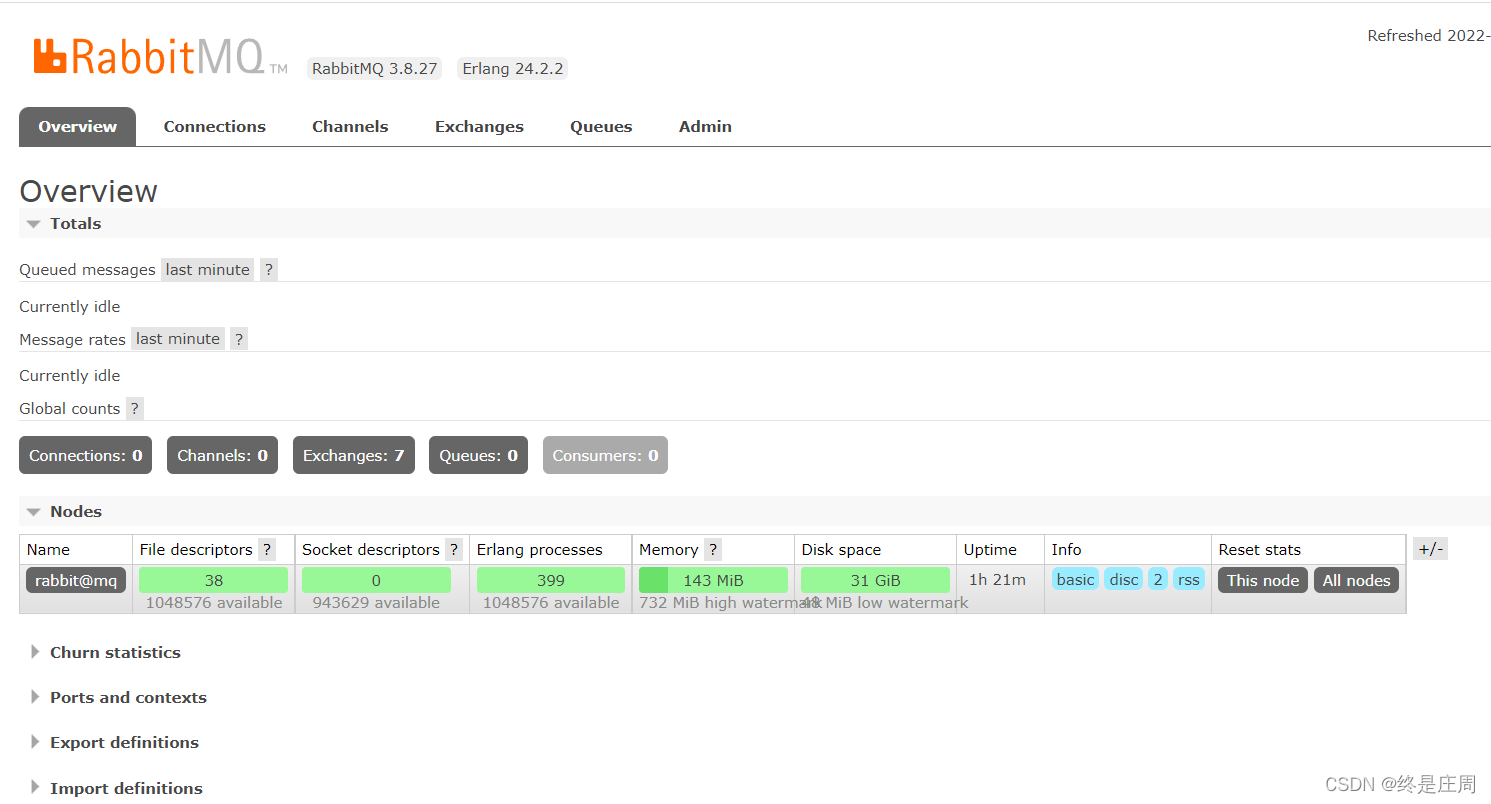This screenshot has height=804, width=1491.
Task: Click the Memory 143 MiB usage bar
Action: click(x=713, y=580)
